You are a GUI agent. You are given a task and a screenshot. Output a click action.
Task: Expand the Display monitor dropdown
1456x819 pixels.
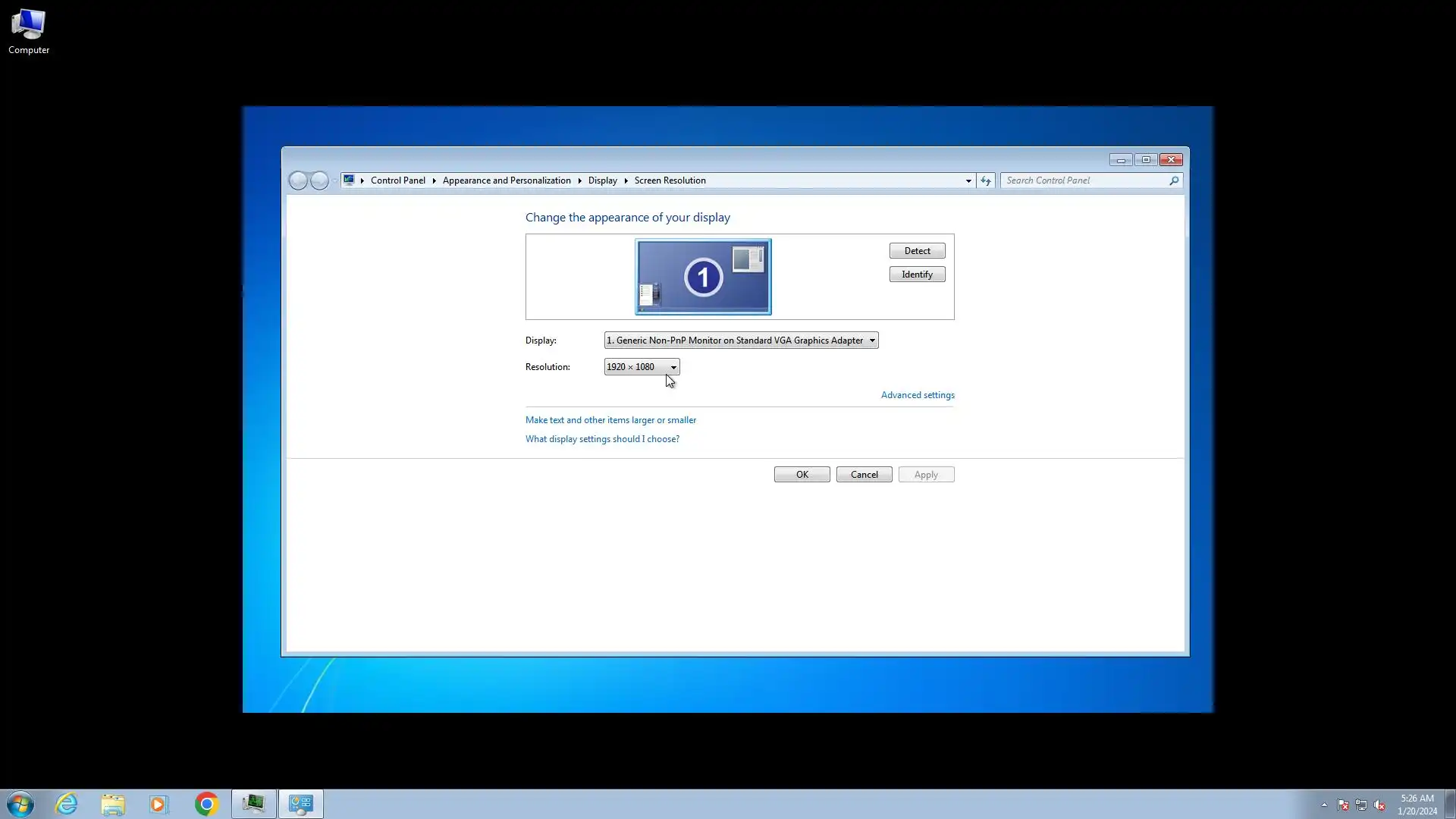[741, 340]
